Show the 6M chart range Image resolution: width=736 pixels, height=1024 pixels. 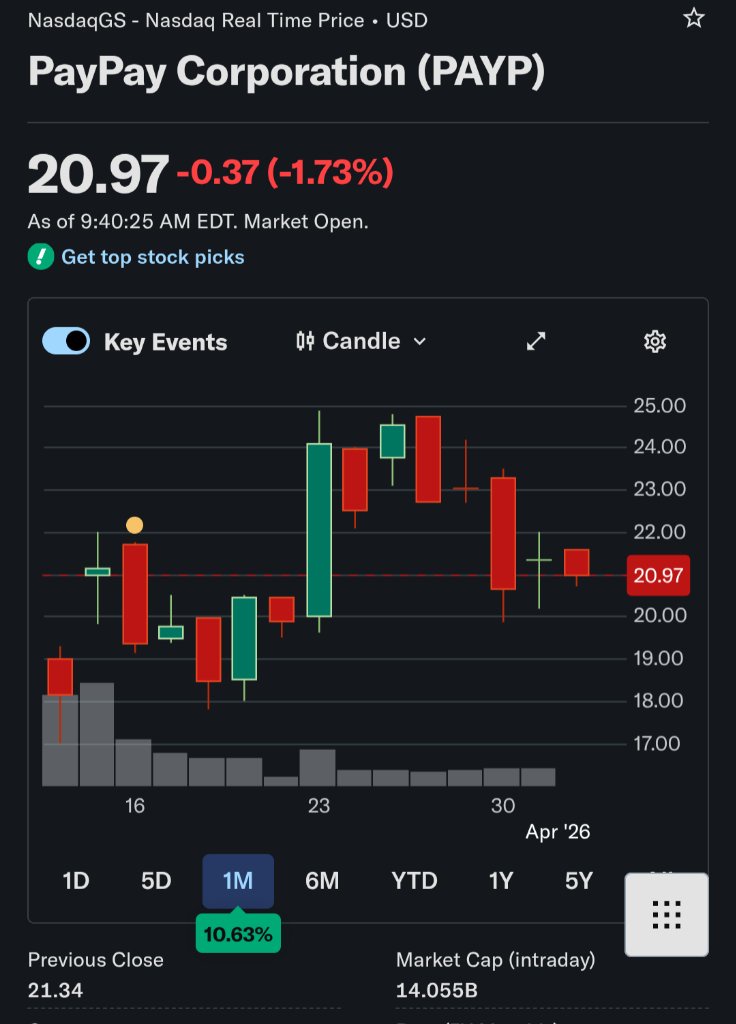pos(322,881)
